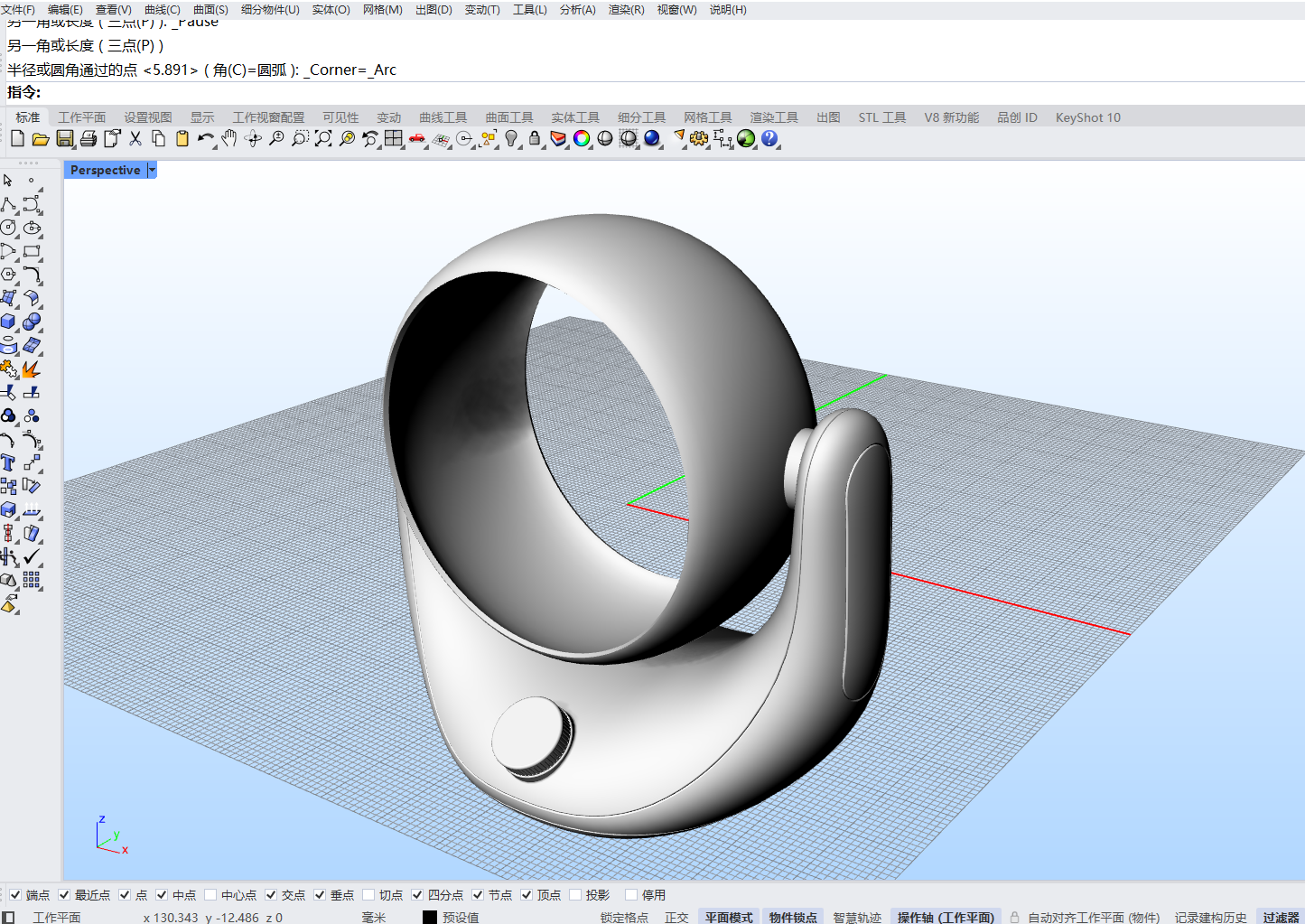Open the 曲面(S) menu

[210, 9]
